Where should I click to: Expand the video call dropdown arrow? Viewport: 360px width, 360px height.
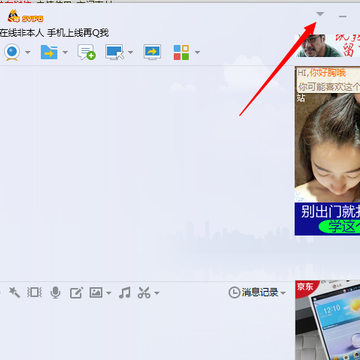coord(28,52)
